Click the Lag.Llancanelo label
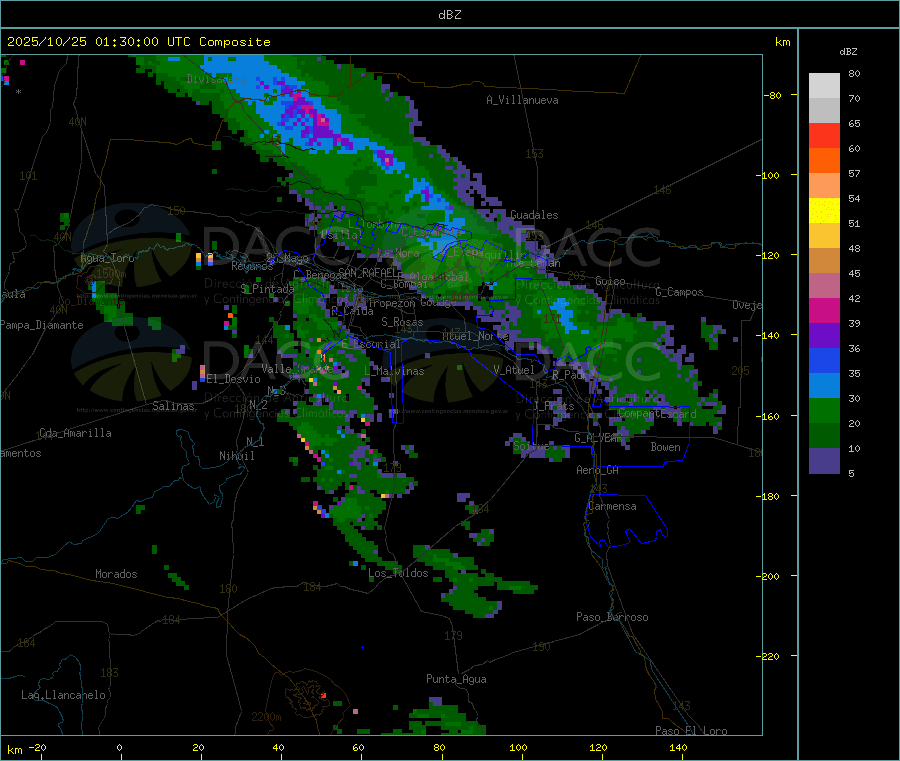Image resolution: width=900 pixels, height=761 pixels. point(64,695)
